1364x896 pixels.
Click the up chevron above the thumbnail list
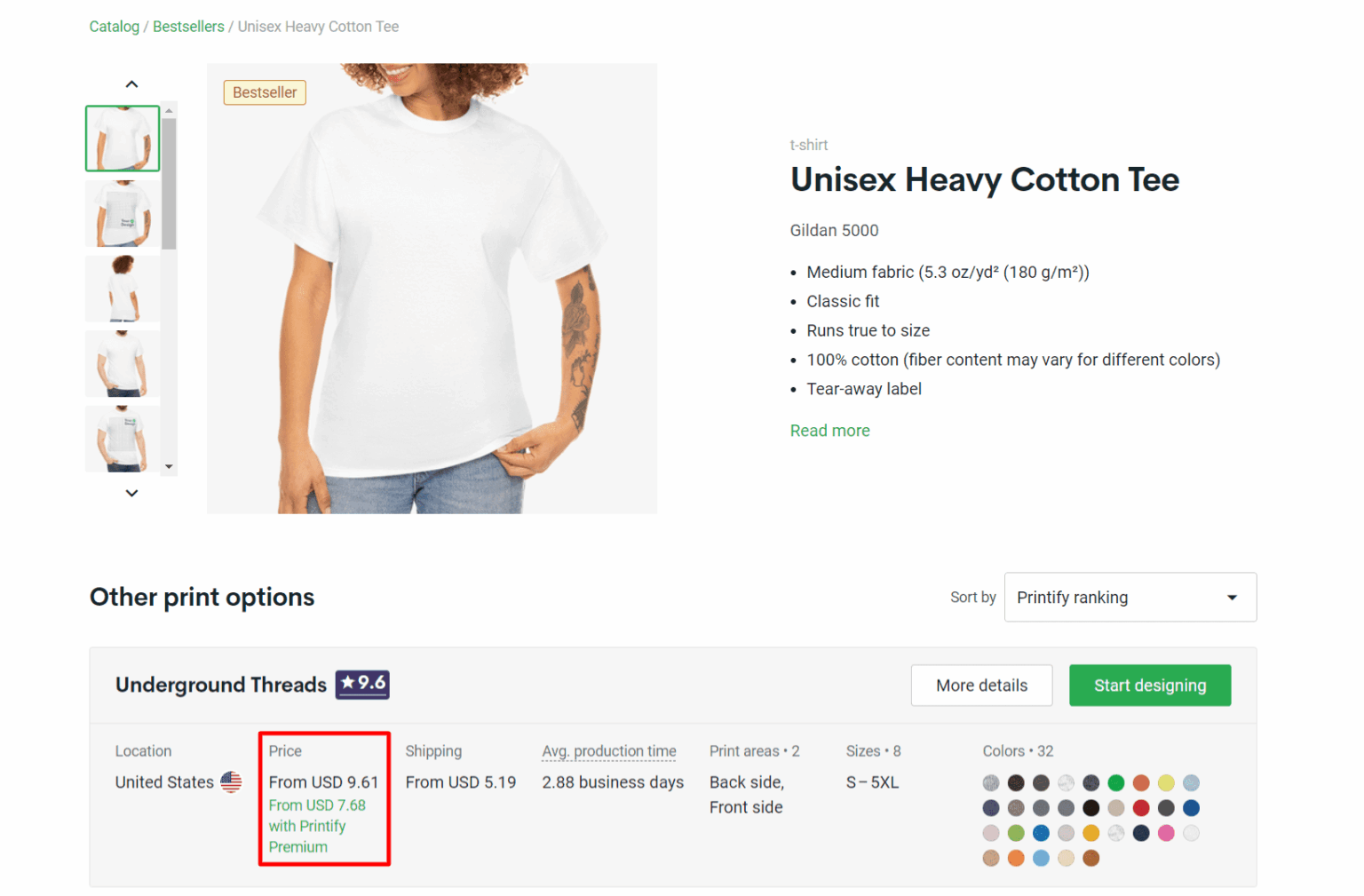[131, 83]
